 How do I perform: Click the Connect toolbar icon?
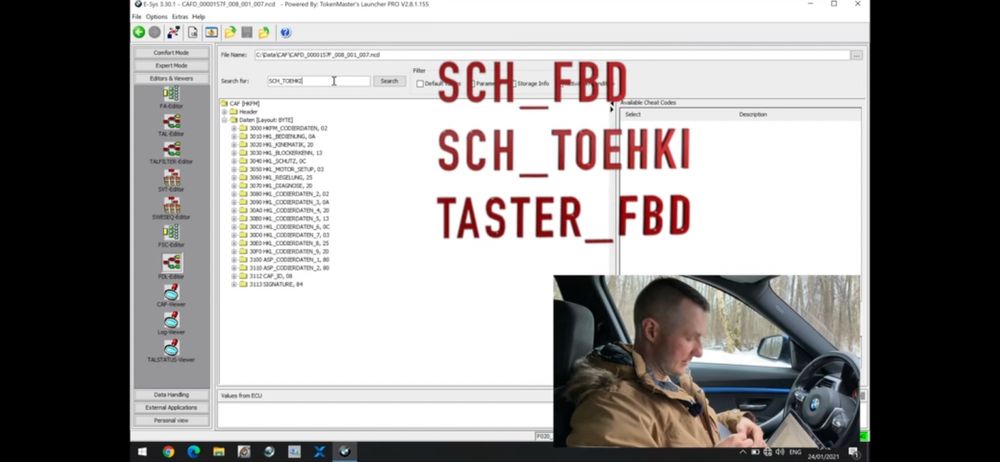click(173, 32)
